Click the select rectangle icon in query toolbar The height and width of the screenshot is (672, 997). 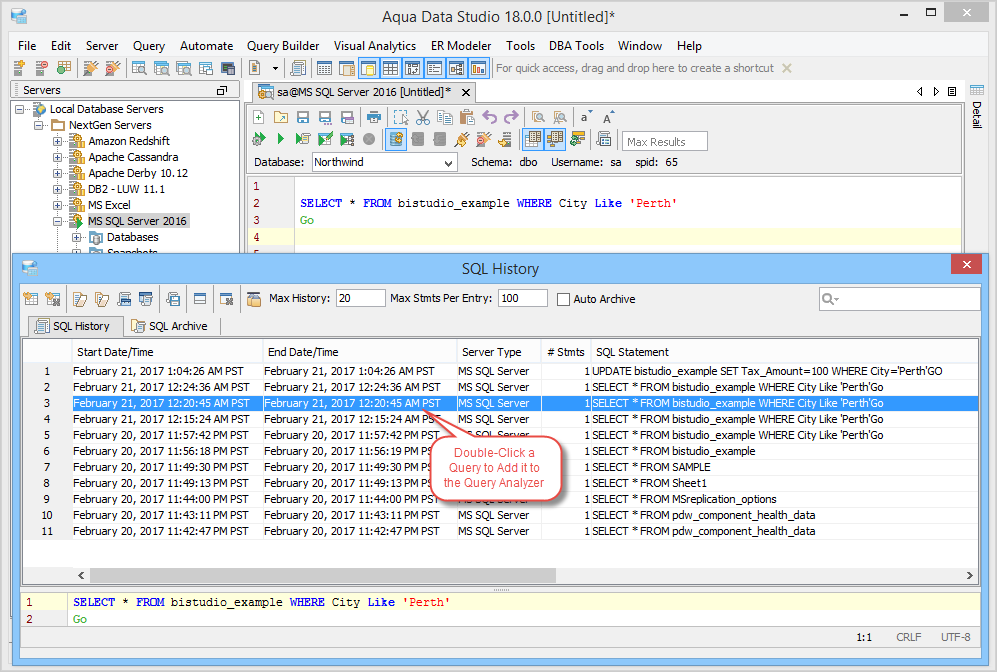click(x=401, y=118)
